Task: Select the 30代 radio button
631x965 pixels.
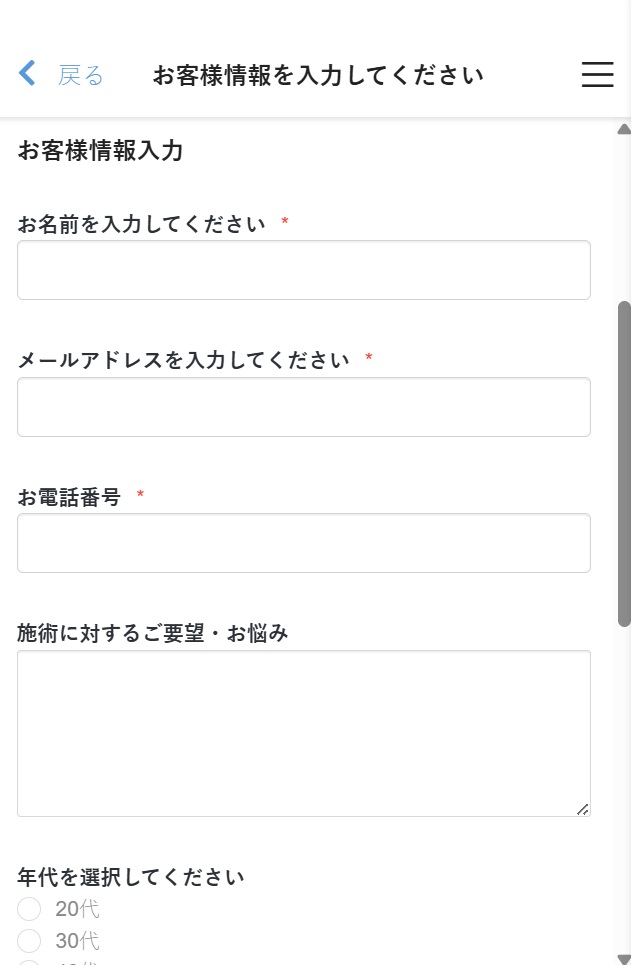Action: (x=29, y=940)
